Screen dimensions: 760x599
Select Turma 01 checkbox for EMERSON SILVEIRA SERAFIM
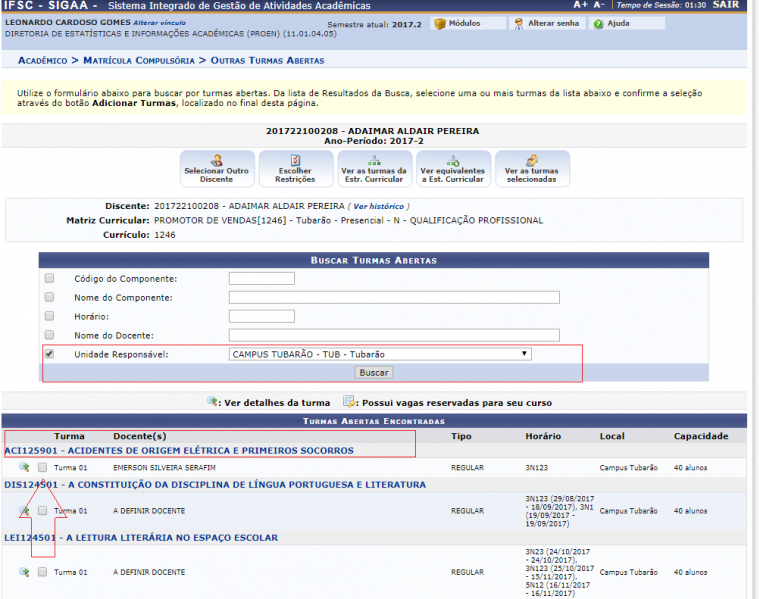click(x=42, y=467)
